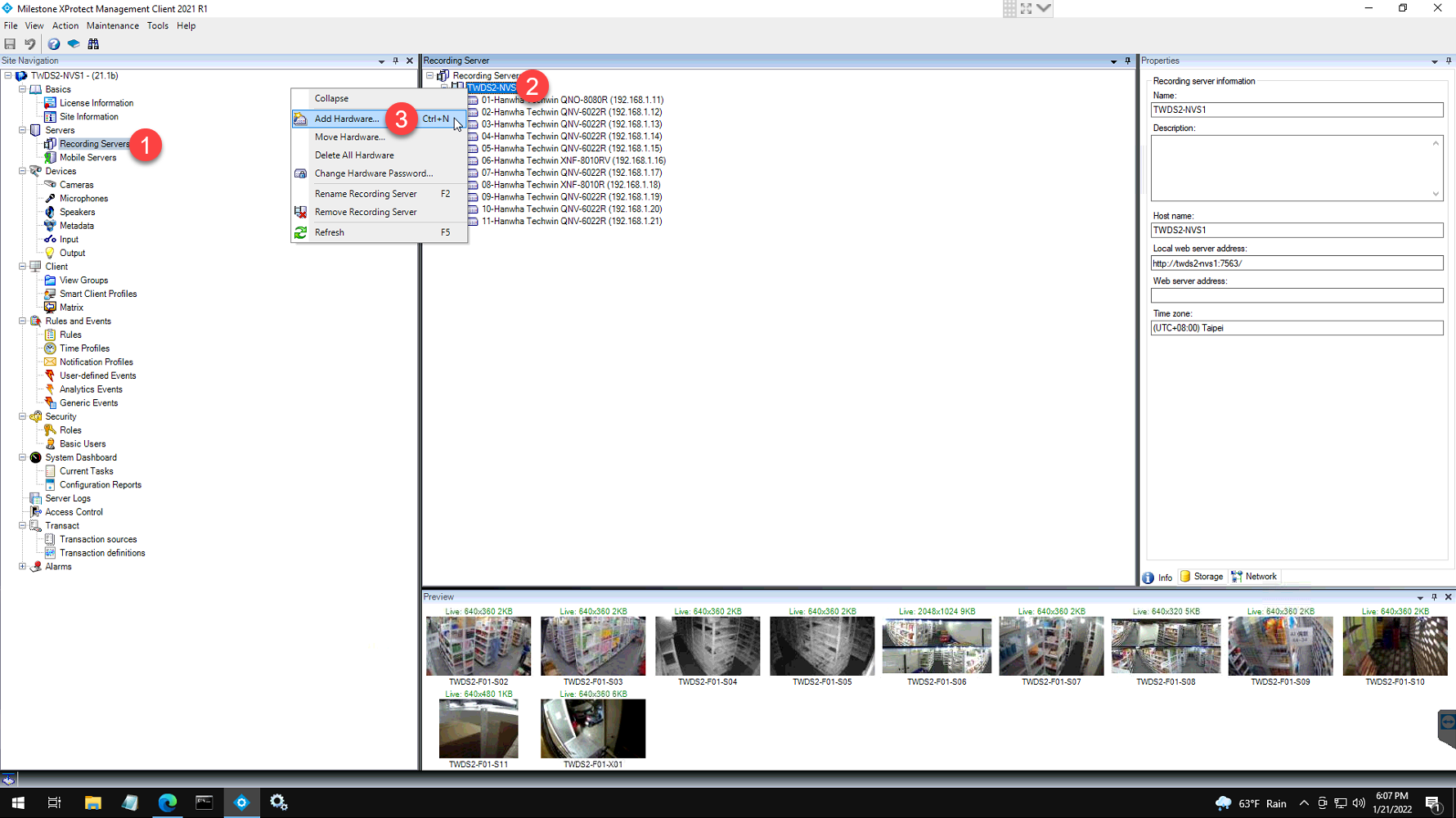Expand the Alarms tree node
Viewport: 1456px width, 818px height.
pyautogui.click(x=23, y=566)
